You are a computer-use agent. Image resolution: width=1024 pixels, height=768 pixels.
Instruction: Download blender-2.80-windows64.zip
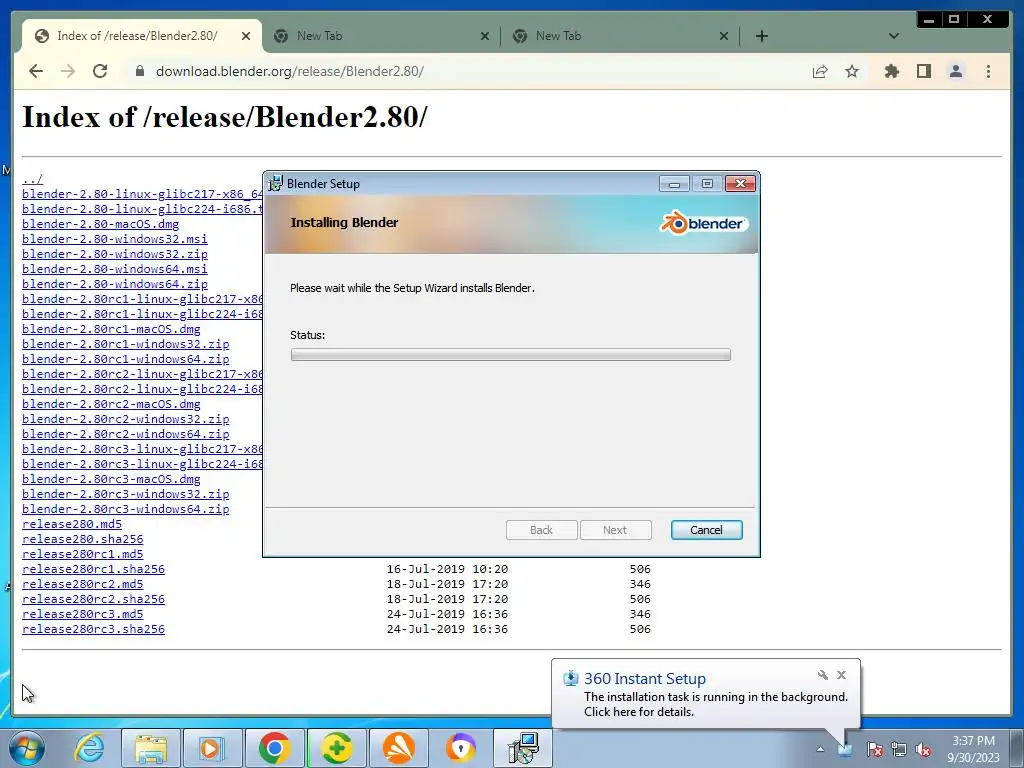115,284
